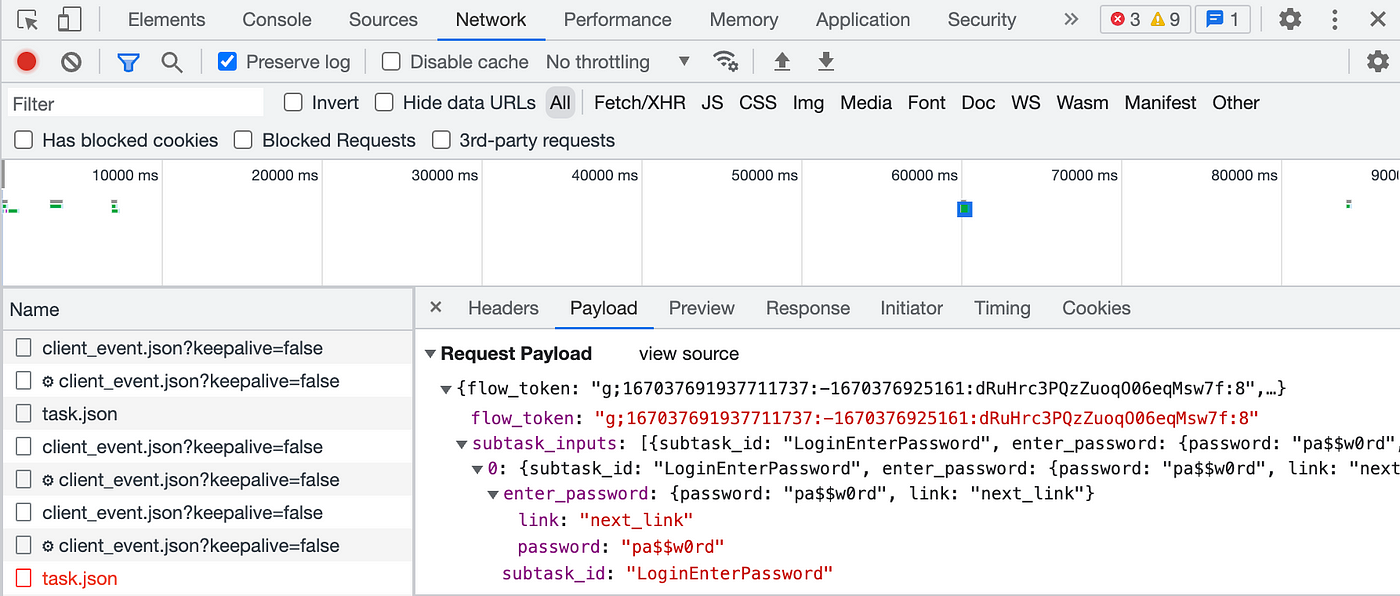
Task: Close the DevTools panel
Action: (x=1378, y=19)
